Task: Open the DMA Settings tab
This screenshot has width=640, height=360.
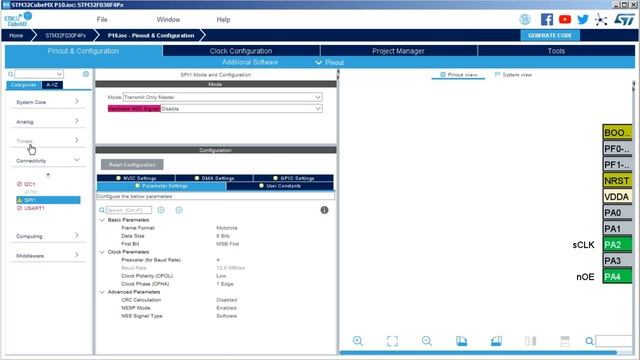Action: [x=214, y=178]
